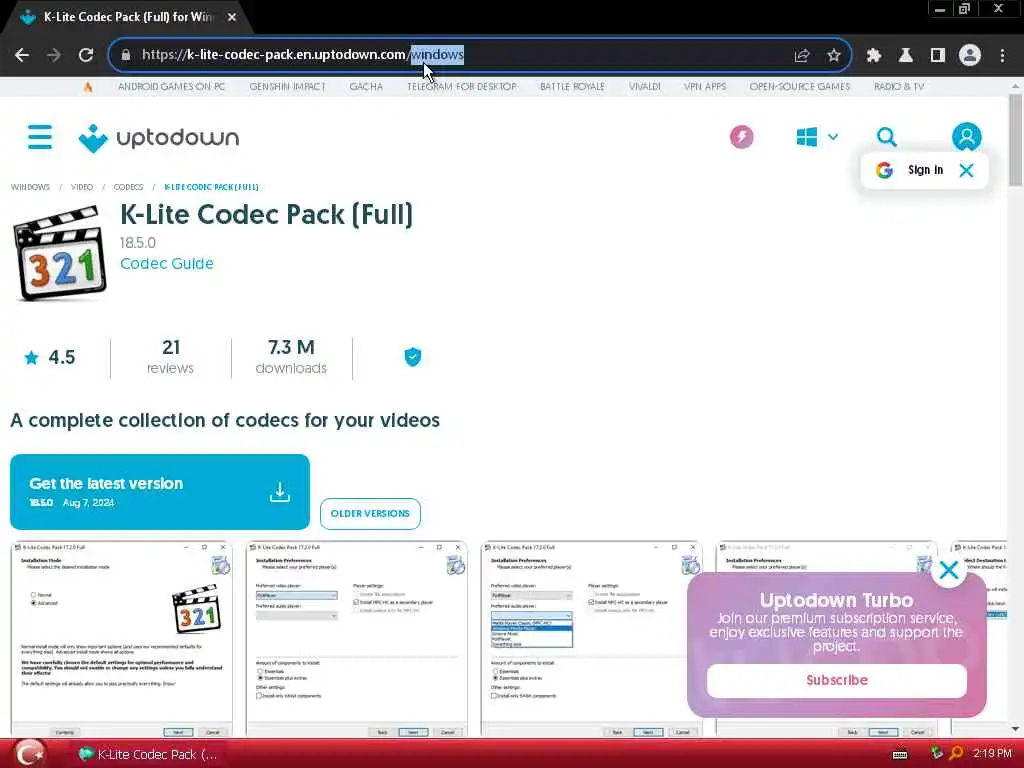Open the taskbar search tray icon
The width and height of the screenshot is (1024, 768).
(x=956, y=754)
